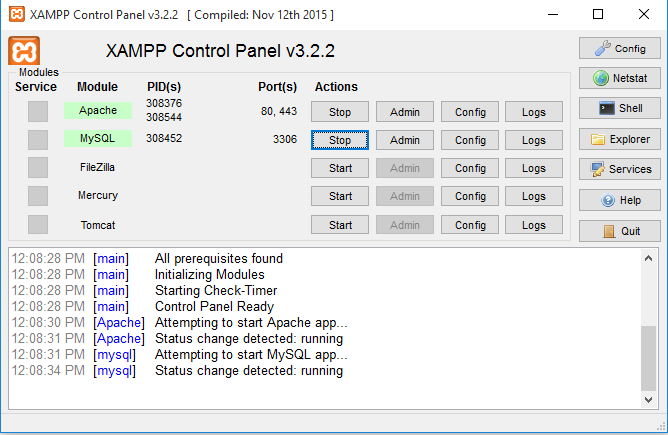
Task: View Tomcat Logs
Action: point(534,225)
